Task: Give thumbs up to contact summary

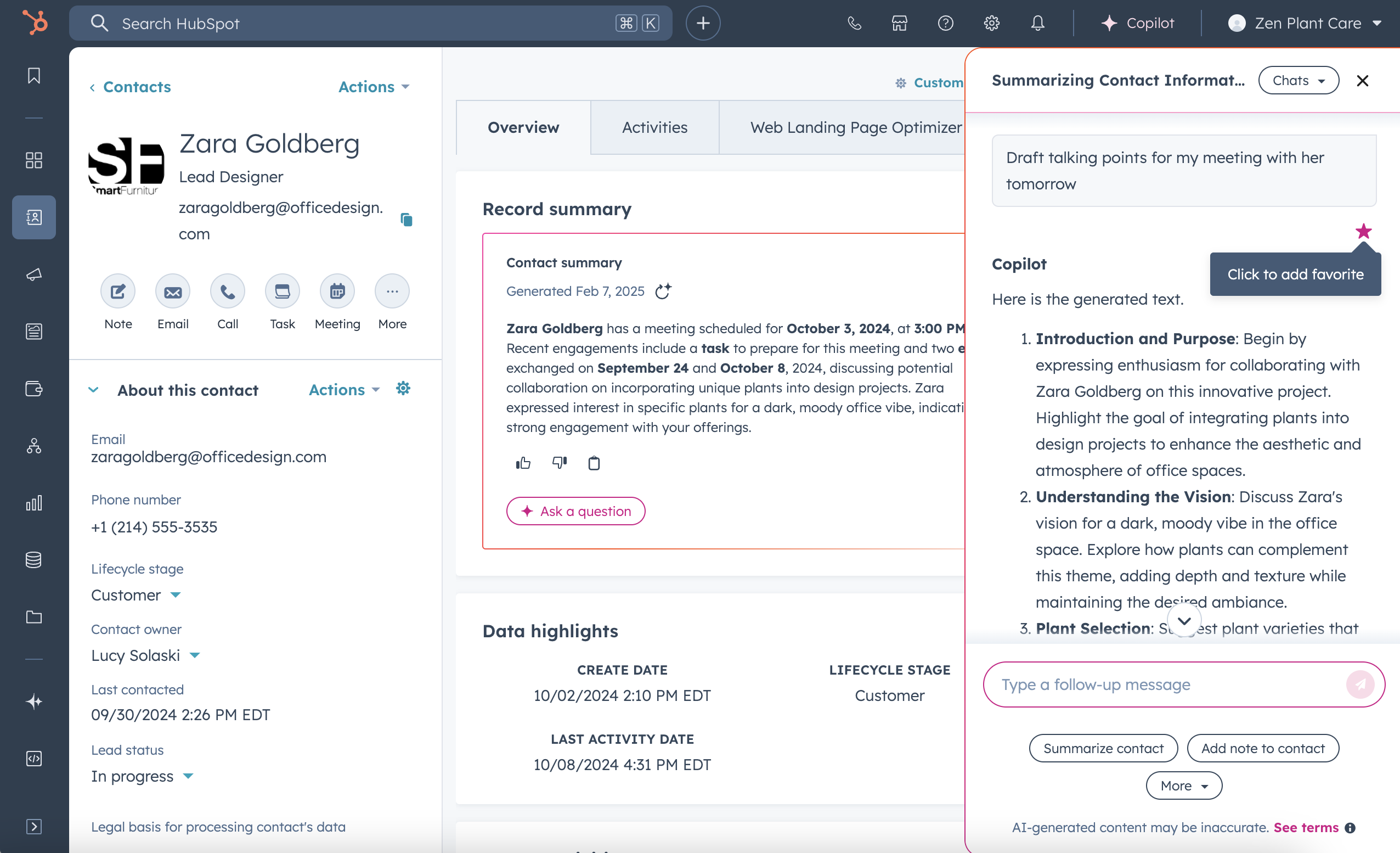Action: (523, 463)
